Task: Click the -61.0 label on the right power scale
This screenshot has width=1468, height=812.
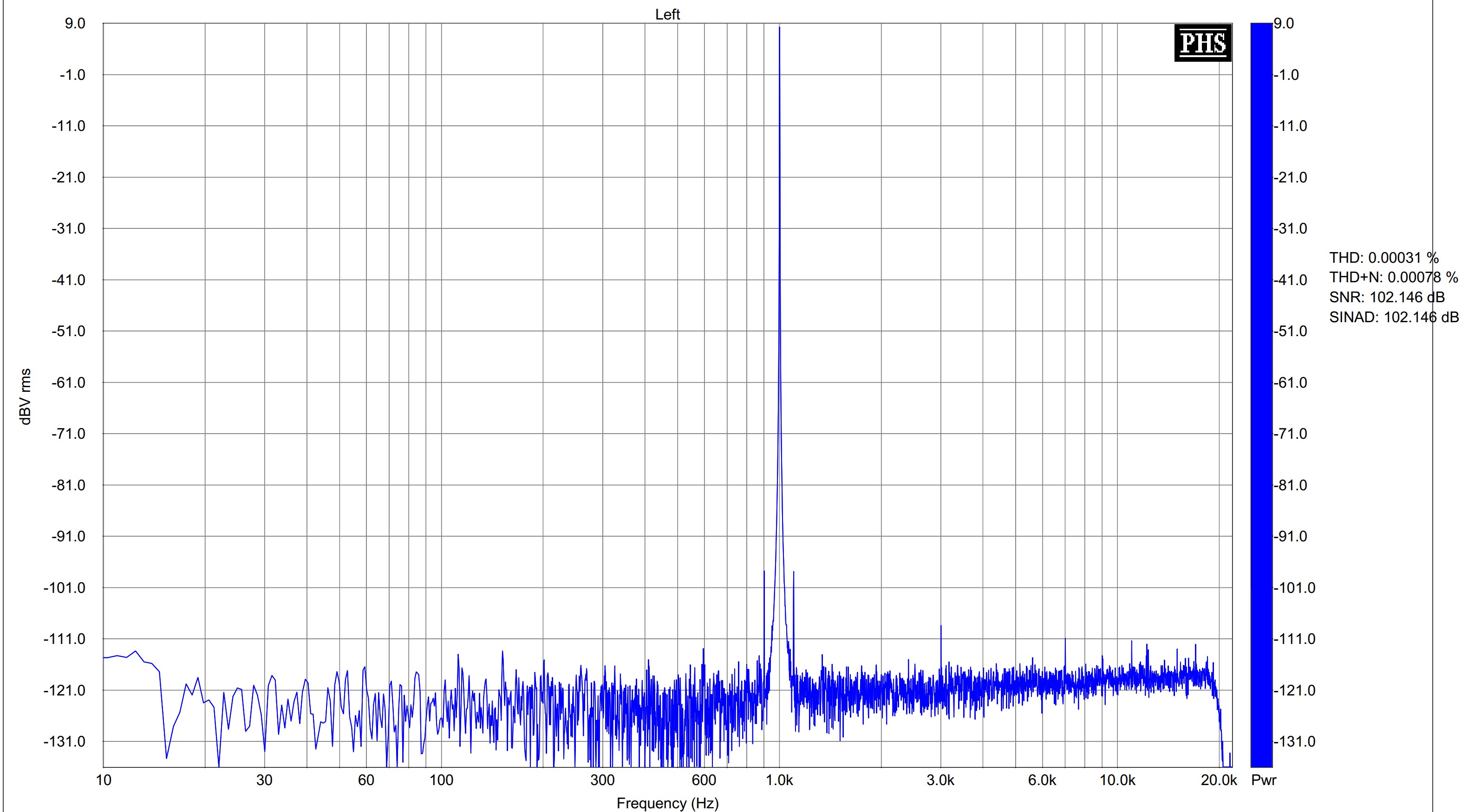Action: coord(1290,383)
